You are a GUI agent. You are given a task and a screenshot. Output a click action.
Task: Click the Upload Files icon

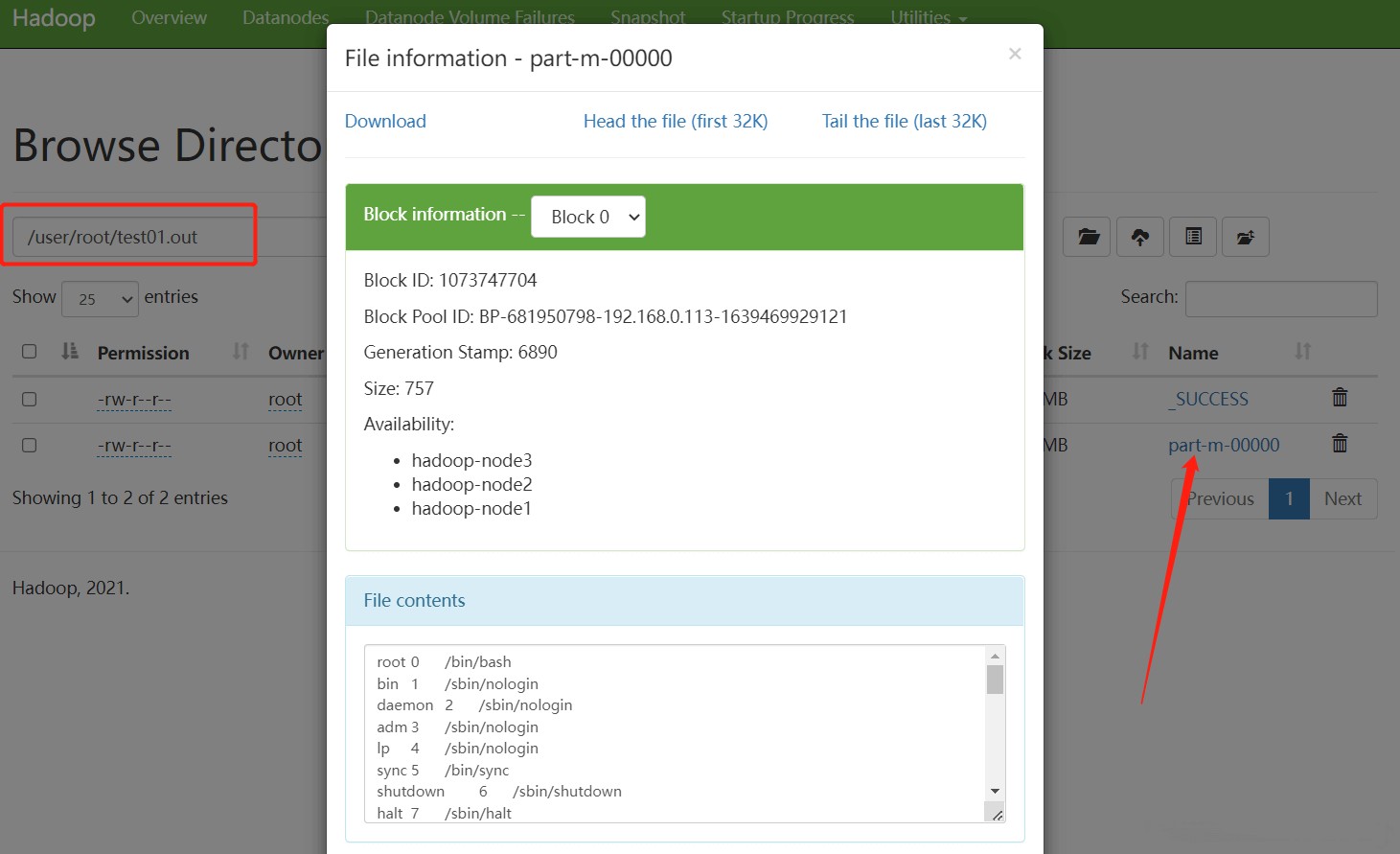coord(1139,237)
